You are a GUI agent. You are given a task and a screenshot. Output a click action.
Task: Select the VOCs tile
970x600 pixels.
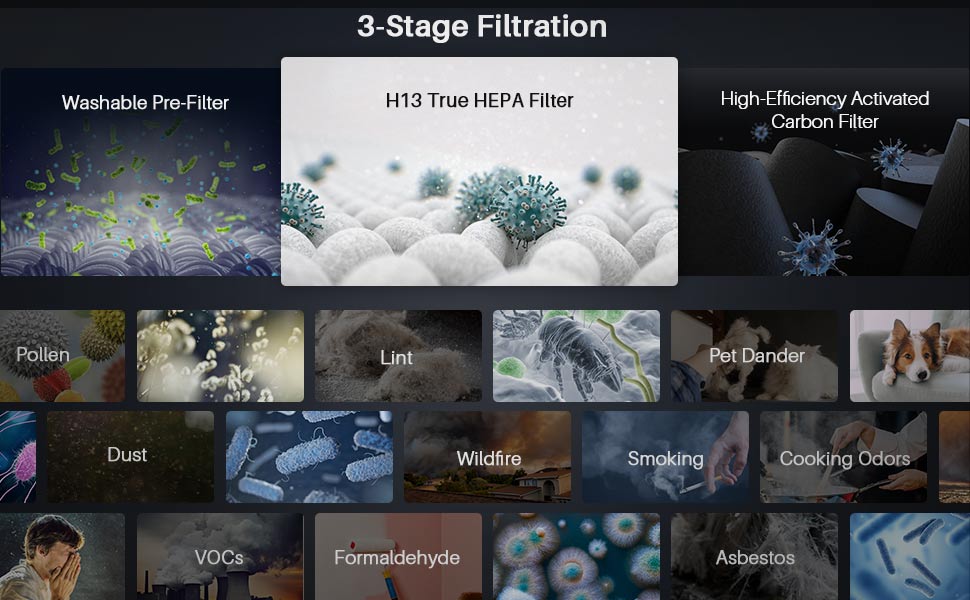click(220, 557)
